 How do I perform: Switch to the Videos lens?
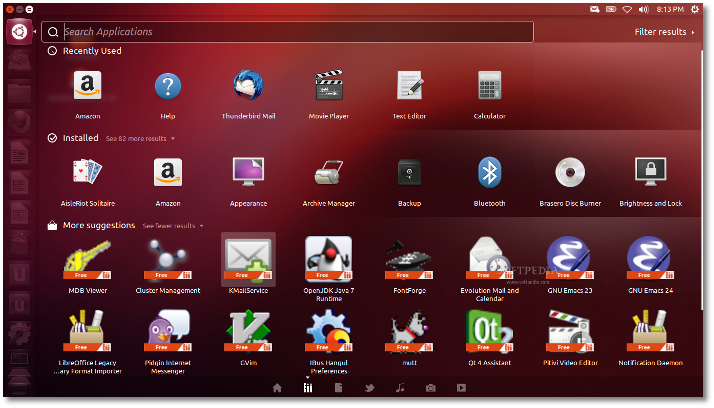click(461, 388)
